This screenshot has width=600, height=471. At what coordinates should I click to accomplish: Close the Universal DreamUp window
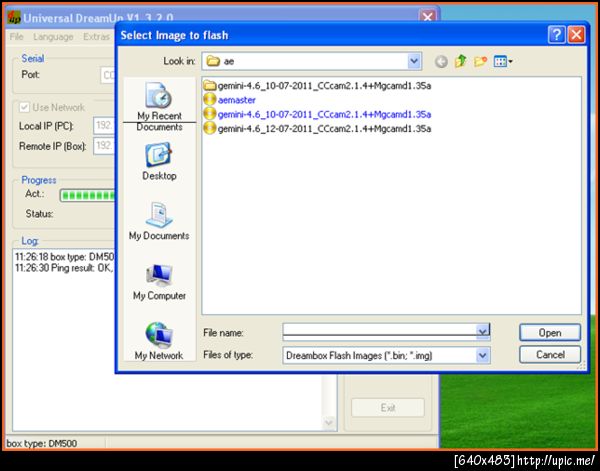click(427, 17)
